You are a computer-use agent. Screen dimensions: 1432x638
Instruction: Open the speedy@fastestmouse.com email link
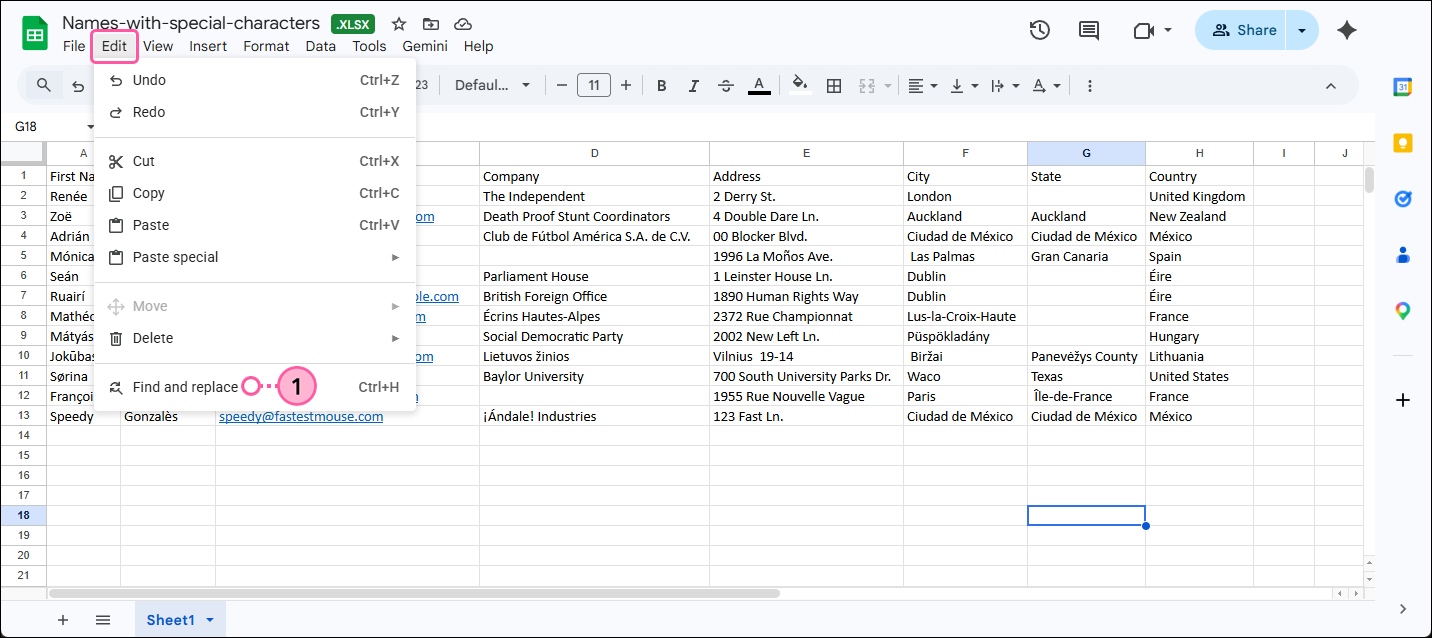tap(300, 416)
